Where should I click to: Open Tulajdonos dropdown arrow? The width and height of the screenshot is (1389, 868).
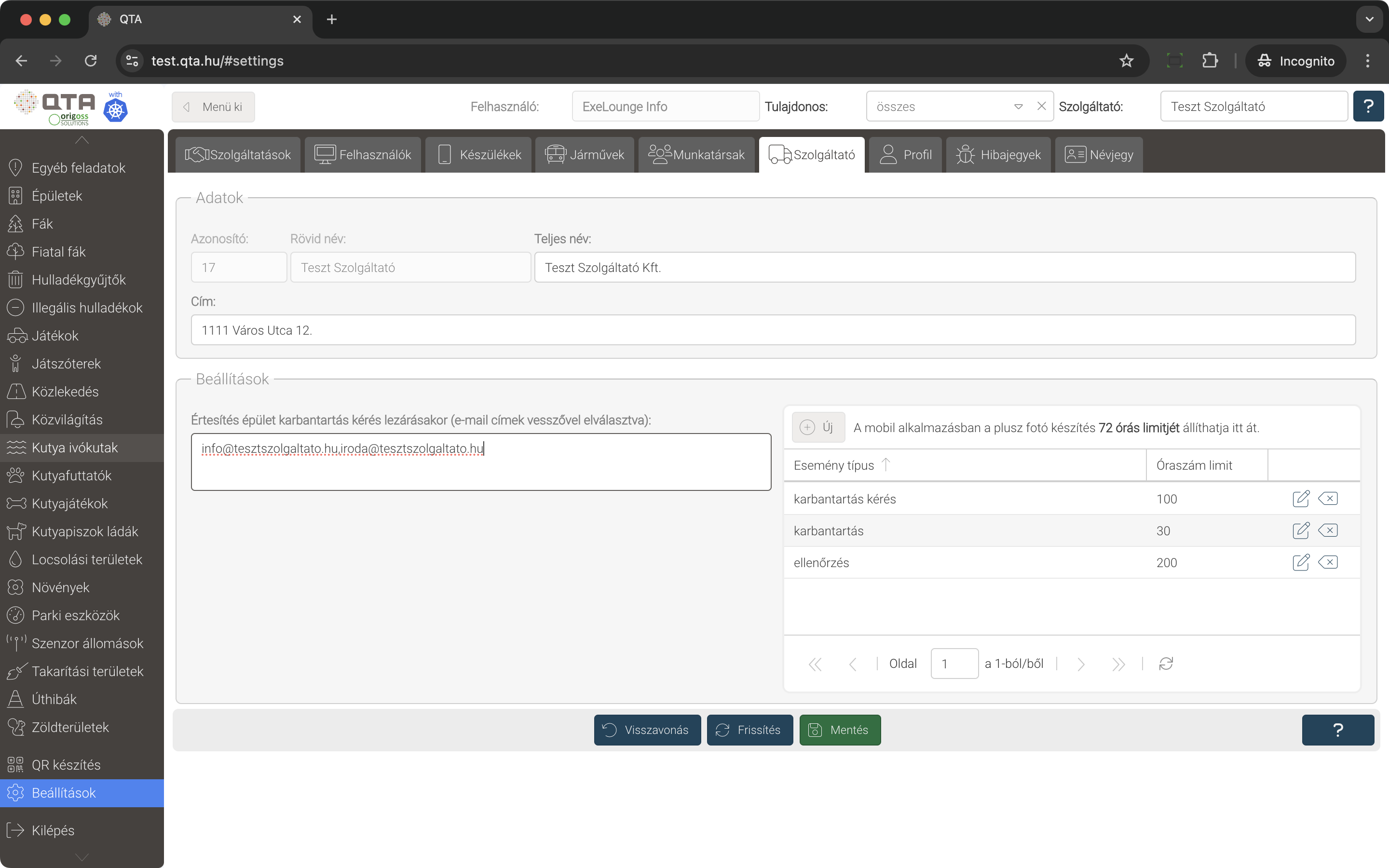1018,106
